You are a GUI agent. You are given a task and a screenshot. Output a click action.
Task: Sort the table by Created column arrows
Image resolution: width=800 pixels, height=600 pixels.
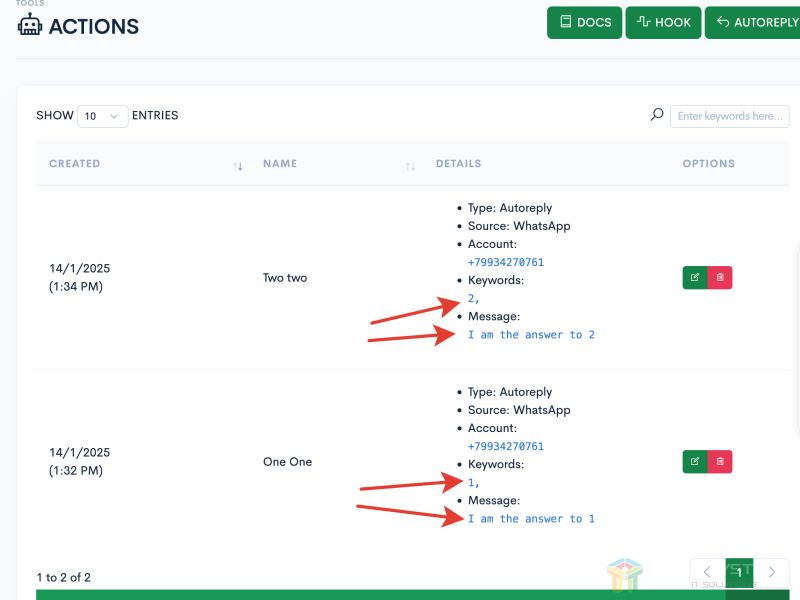238,165
